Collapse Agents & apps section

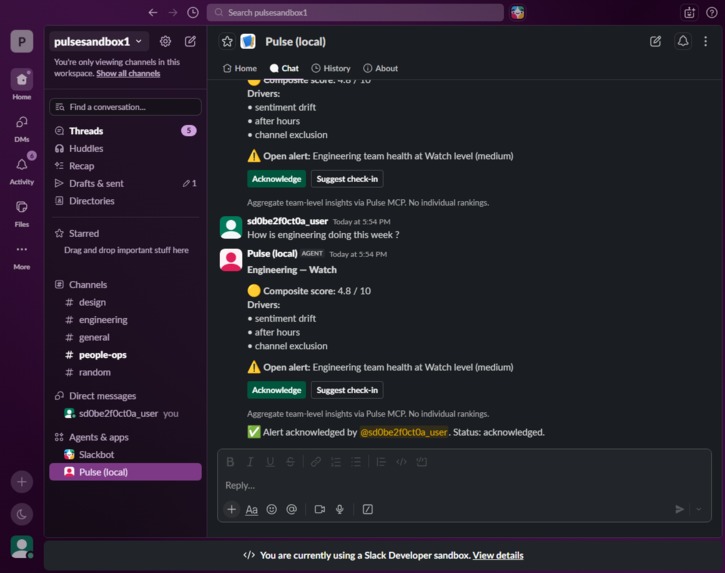(98, 437)
